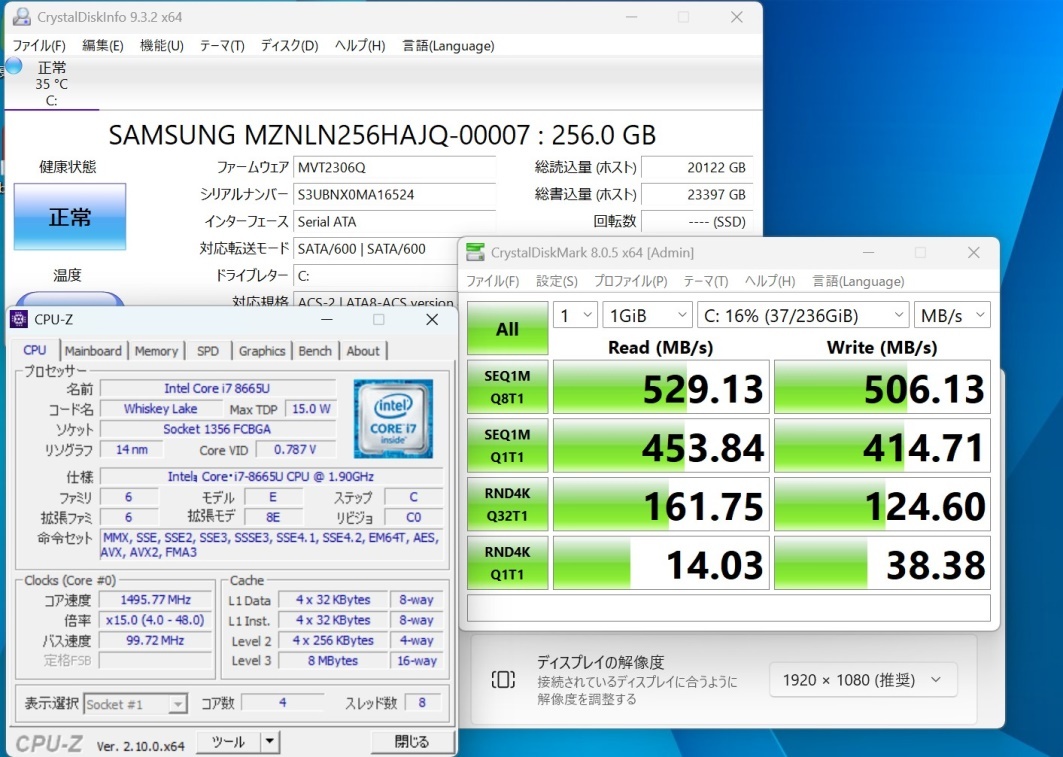
Task: Click the green All button in CrystalDiskMark
Action: [507, 329]
